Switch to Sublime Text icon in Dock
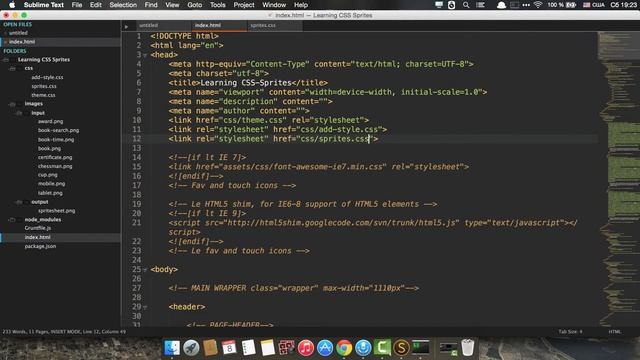 (x=401, y=348)
